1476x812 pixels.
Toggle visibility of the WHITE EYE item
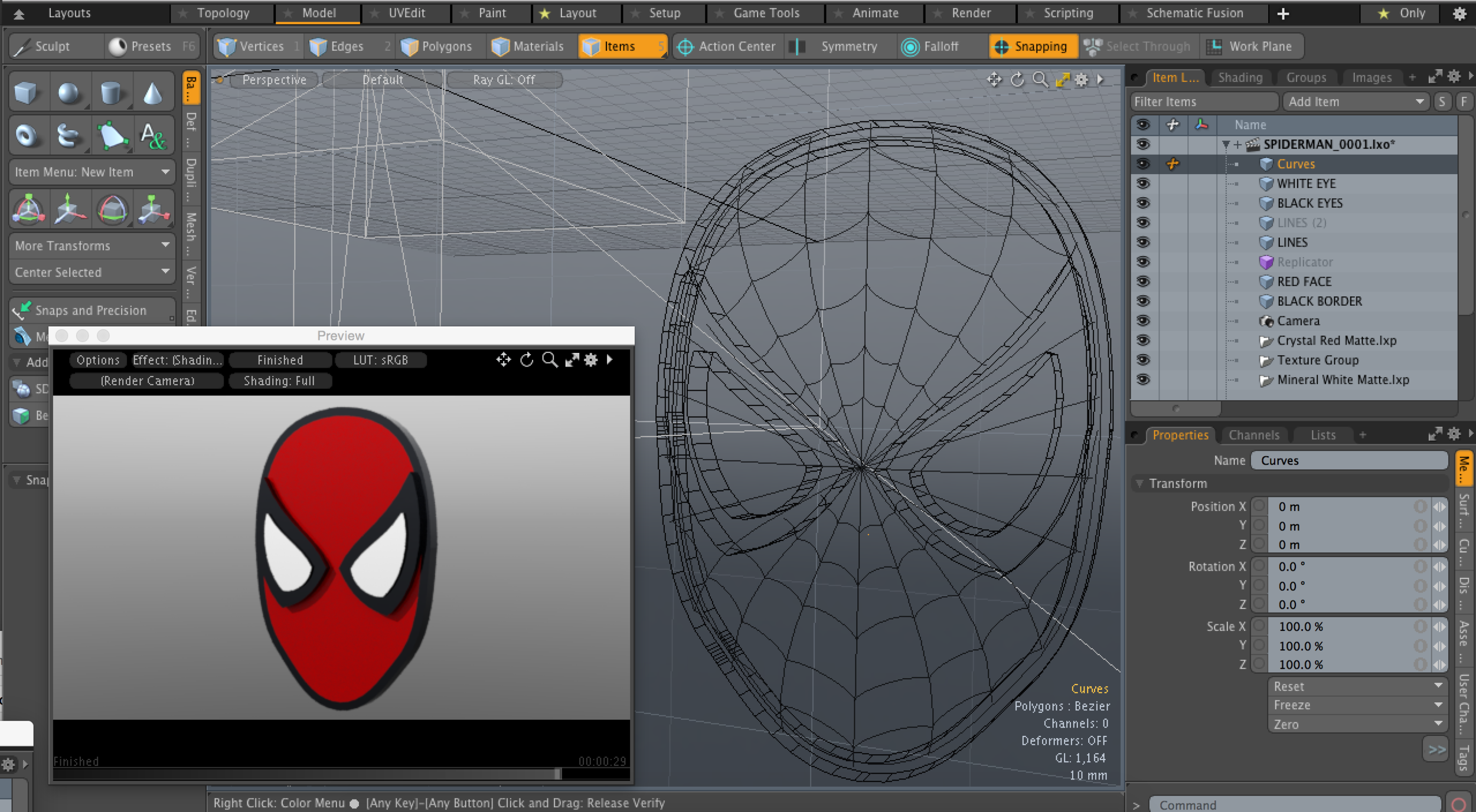point(1144,184)
